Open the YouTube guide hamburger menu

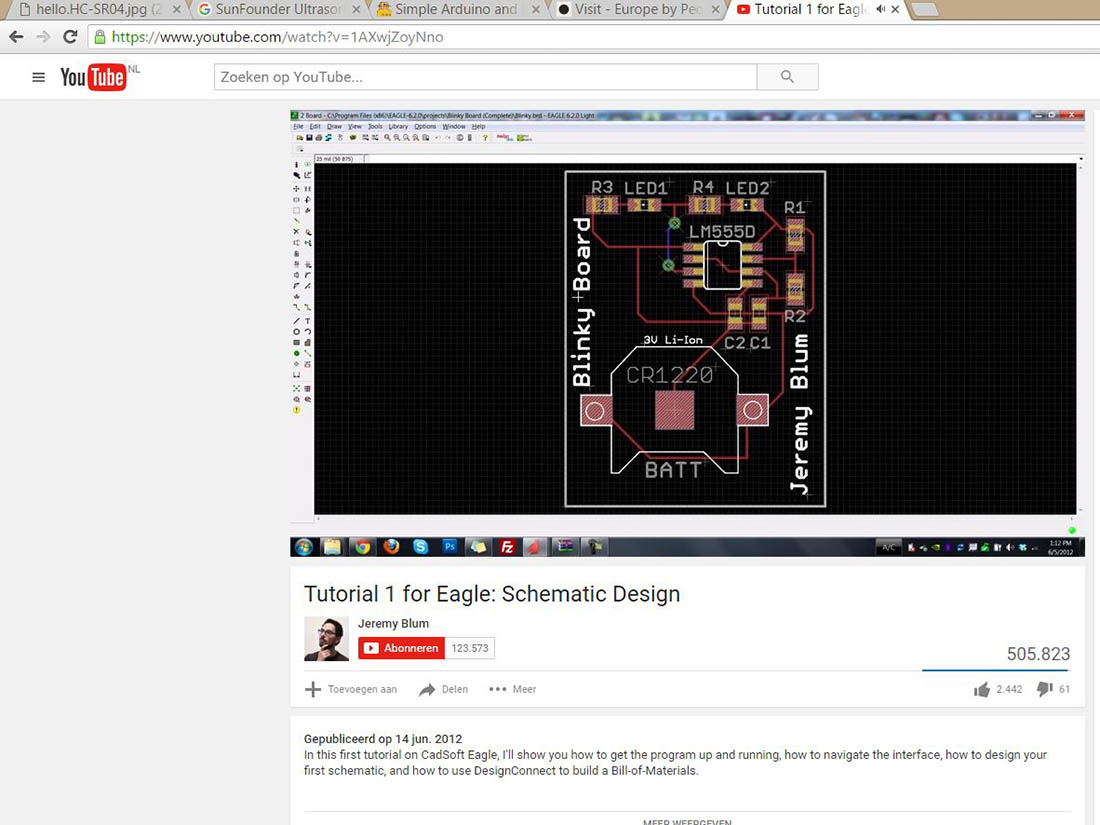pyautogui.click(x=39, y=77)
